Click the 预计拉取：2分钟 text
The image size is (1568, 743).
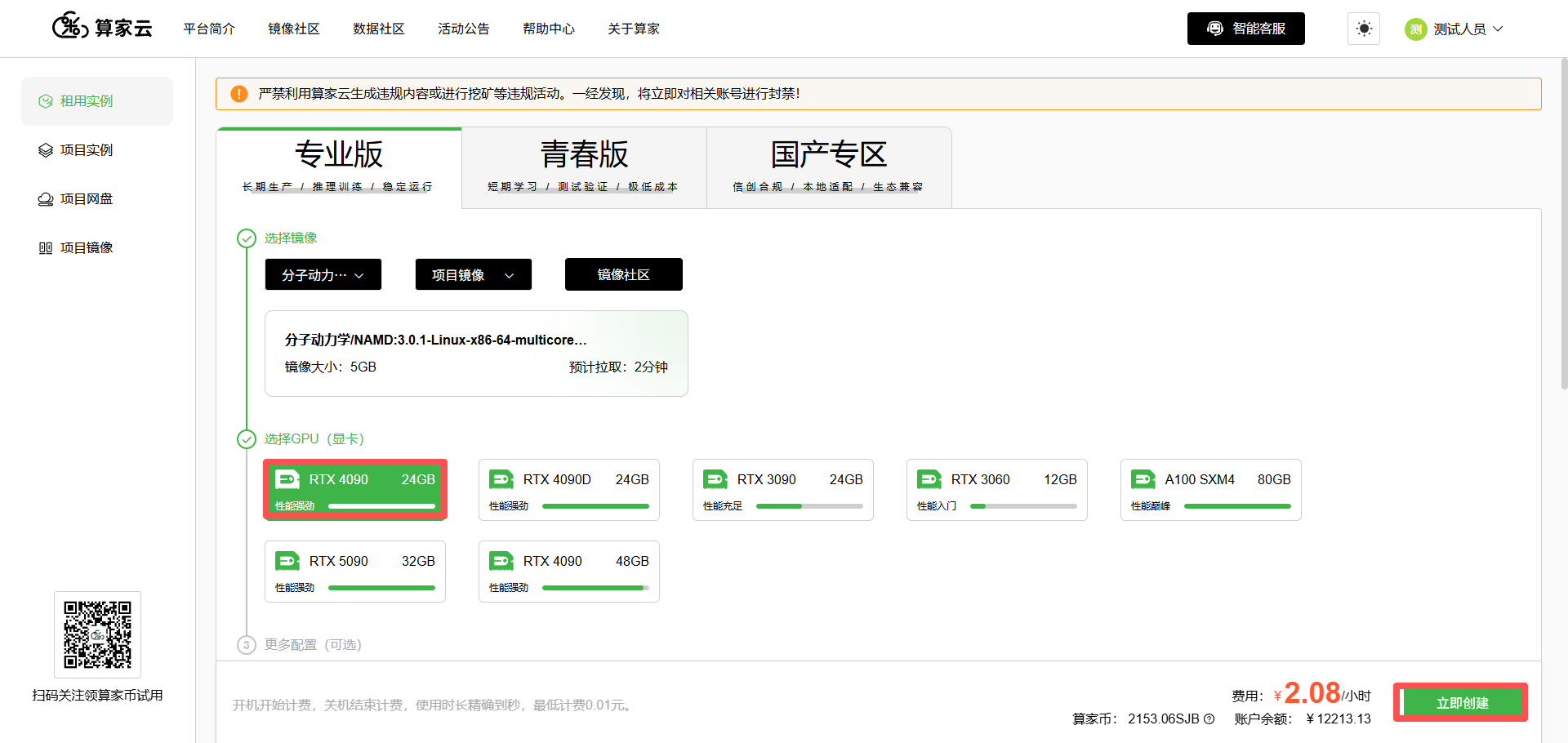point(618,367)
